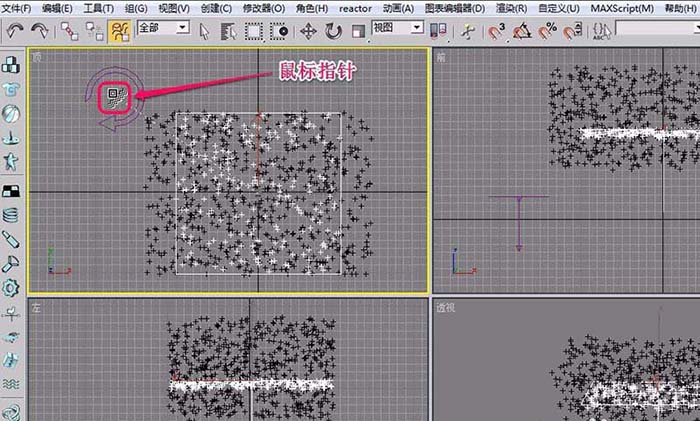The height and width of the screenshot is (421, 700).
Task: Open the 视图(V) menu
Action: tap(174, 8)
